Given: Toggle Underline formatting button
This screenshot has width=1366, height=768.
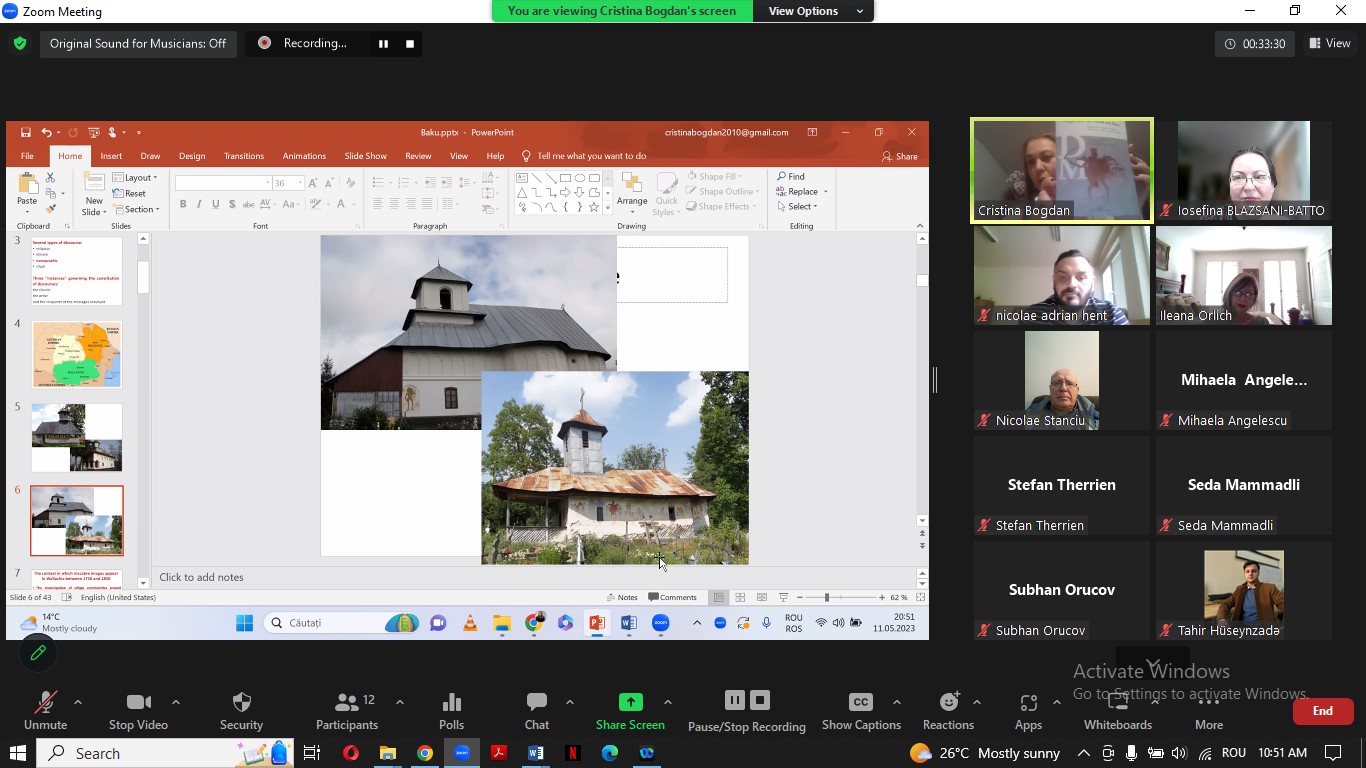Looking at the screenshot, I should 215,204.
